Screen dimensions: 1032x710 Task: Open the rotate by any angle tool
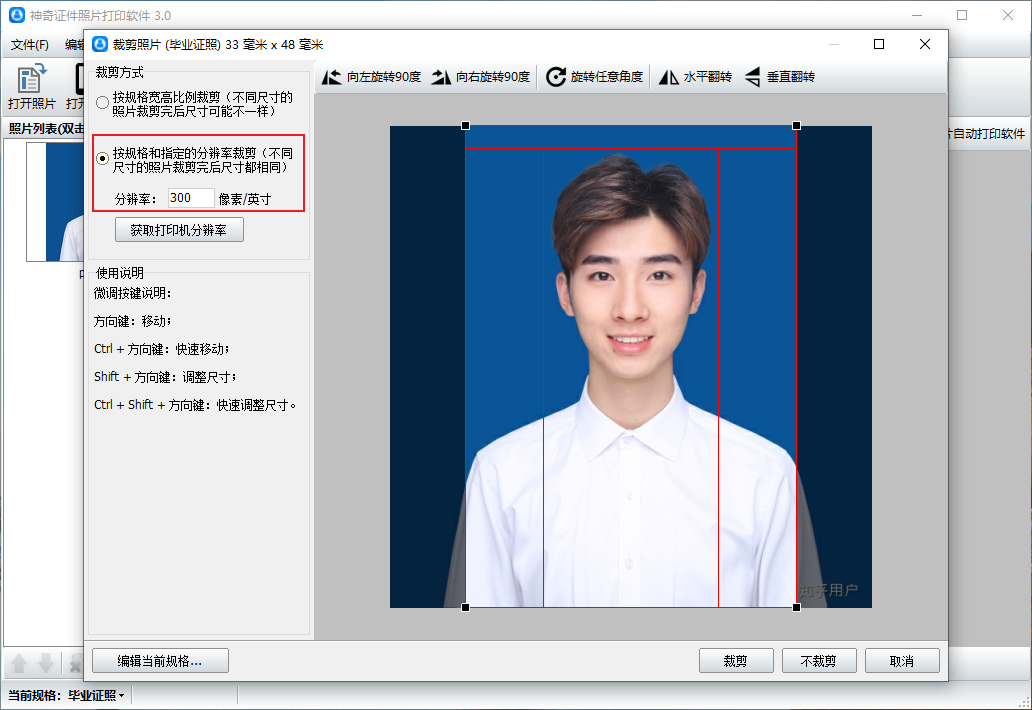[556, 77]
